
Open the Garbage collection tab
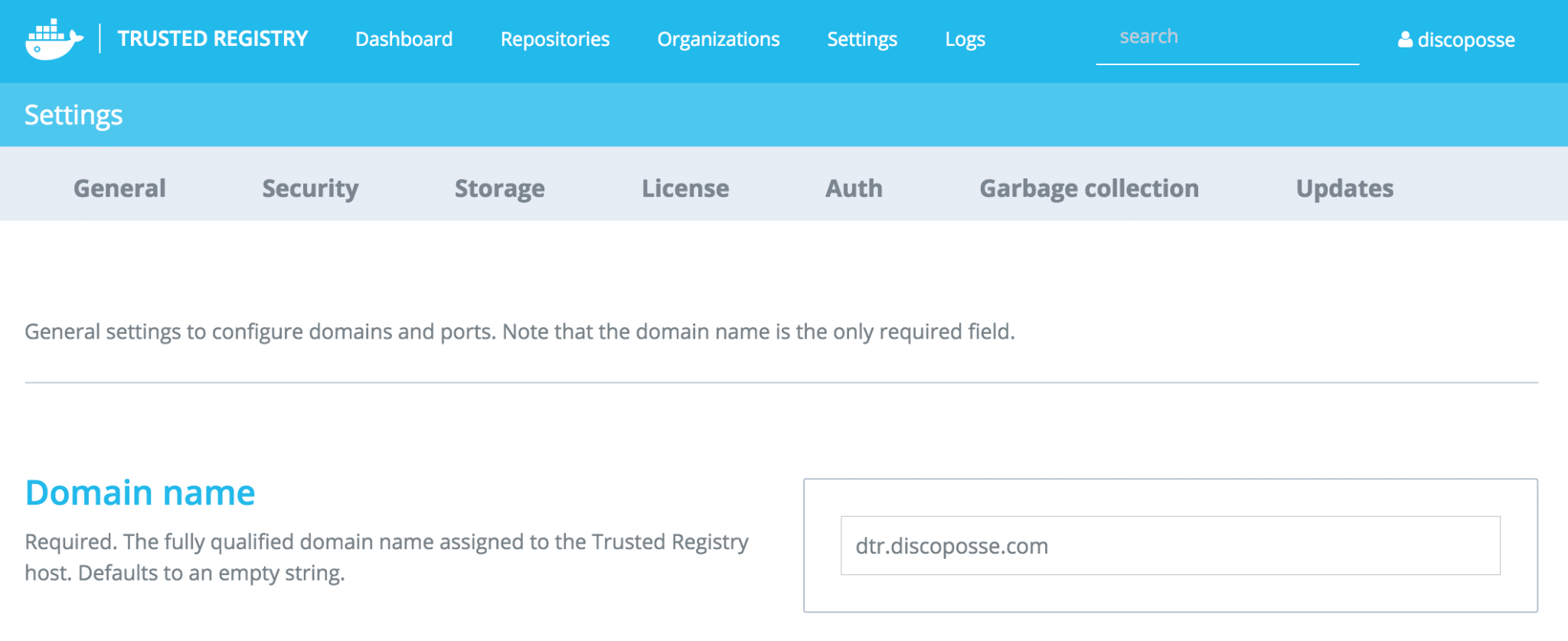[1089, 188]
